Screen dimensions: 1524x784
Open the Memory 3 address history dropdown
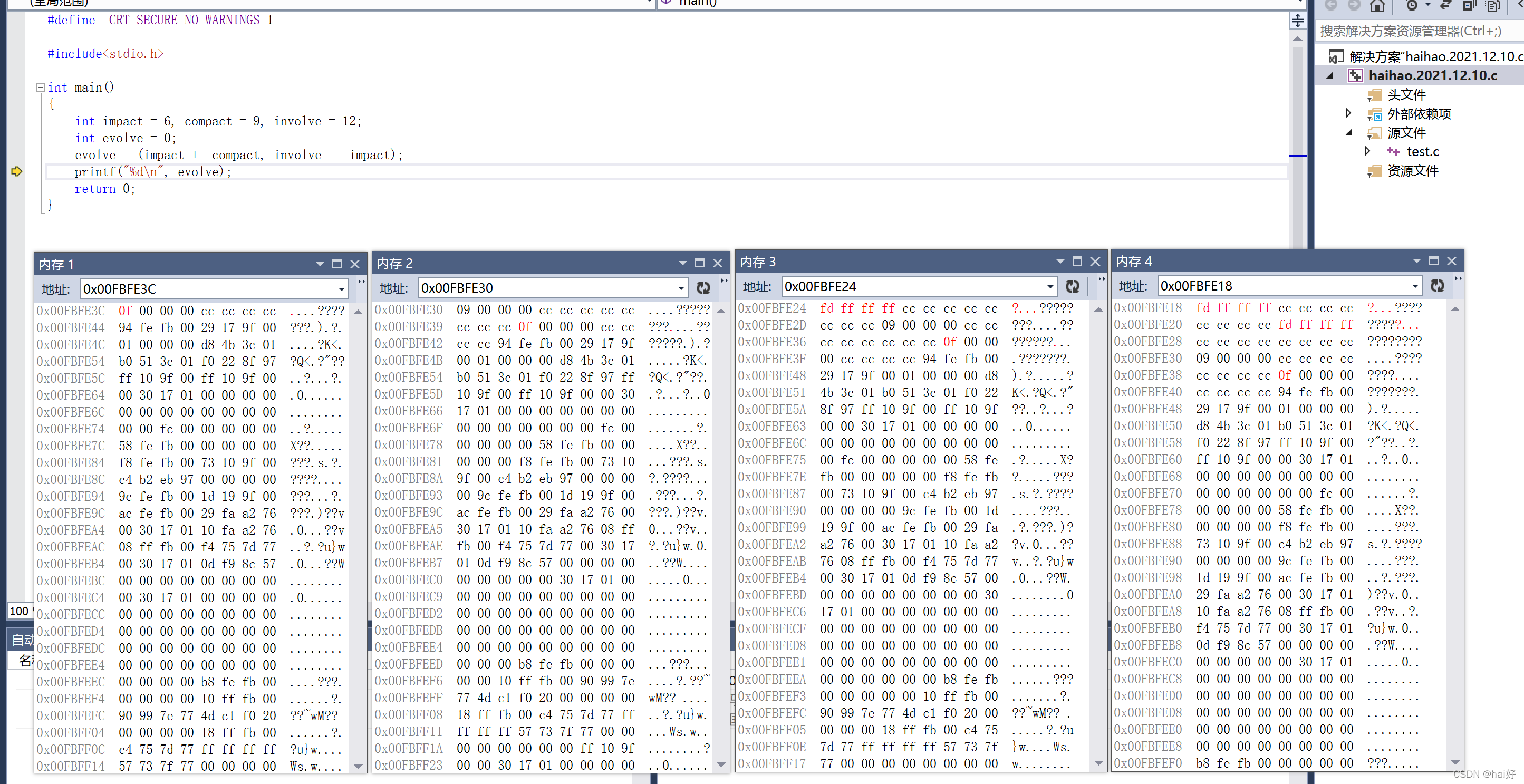click(x=1050, y=287)
